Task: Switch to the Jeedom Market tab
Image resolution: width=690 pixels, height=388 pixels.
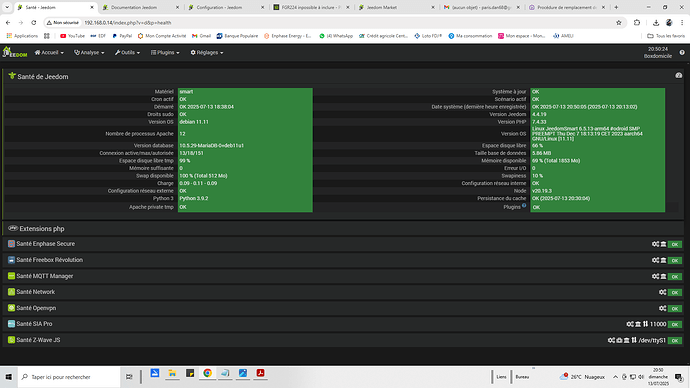Action: 396,7
